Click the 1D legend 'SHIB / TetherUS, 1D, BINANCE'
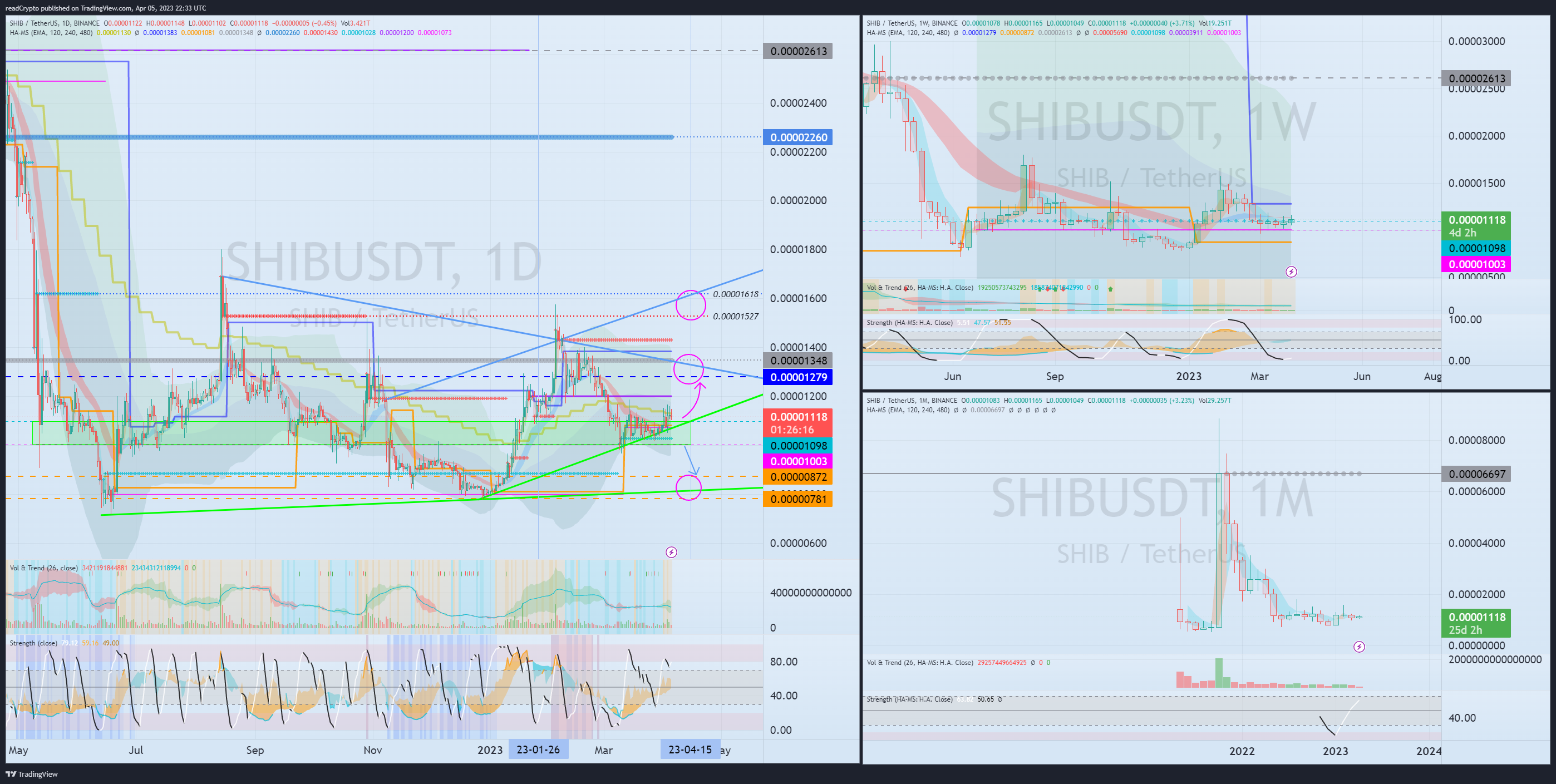1556x784 pixels. coord(55,23)
